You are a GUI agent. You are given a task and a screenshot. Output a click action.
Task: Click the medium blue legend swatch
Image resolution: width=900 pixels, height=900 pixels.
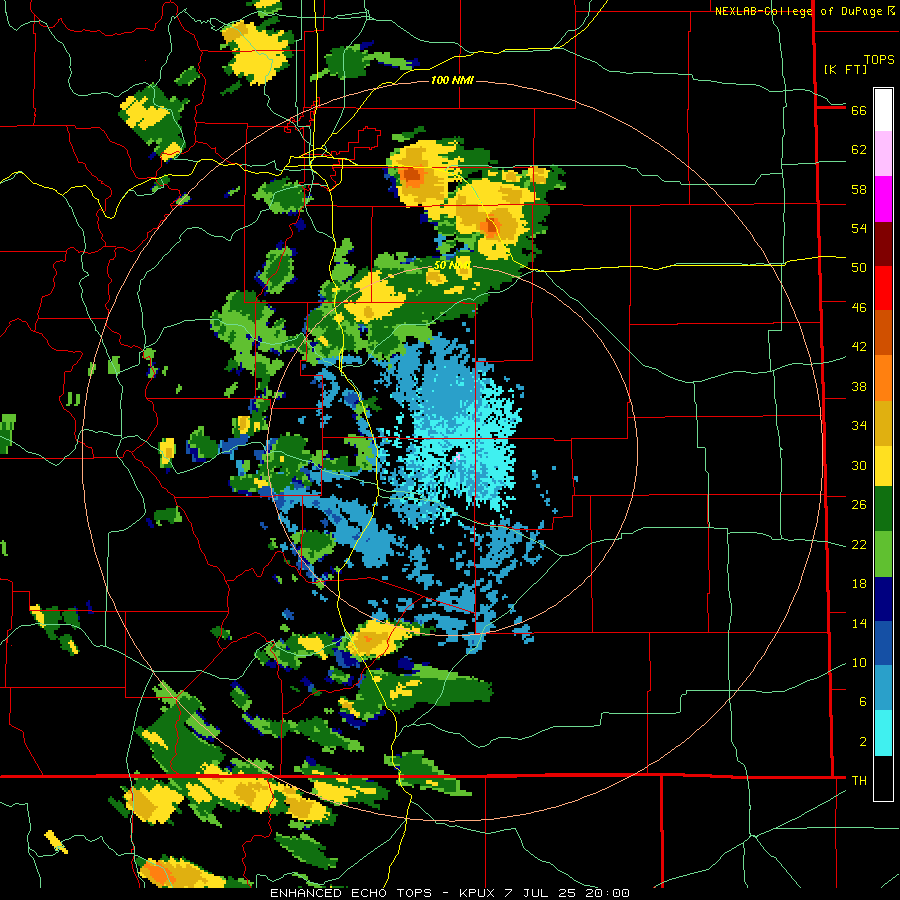883,643
